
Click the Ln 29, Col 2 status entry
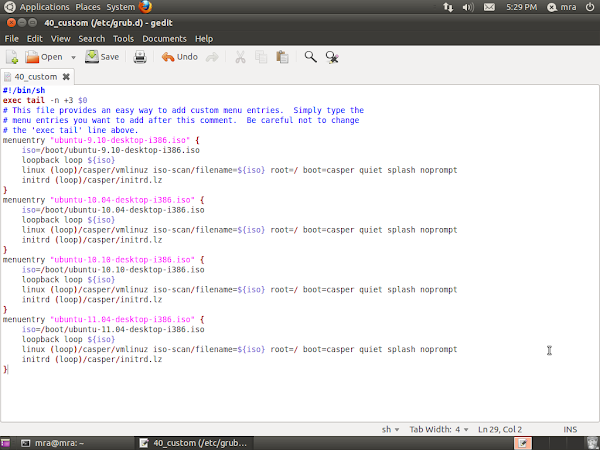click(x=500, y=429)
